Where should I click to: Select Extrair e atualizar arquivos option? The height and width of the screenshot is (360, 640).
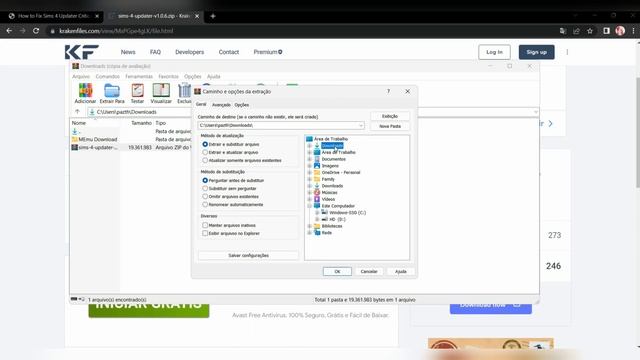click(x=205, y=152)
